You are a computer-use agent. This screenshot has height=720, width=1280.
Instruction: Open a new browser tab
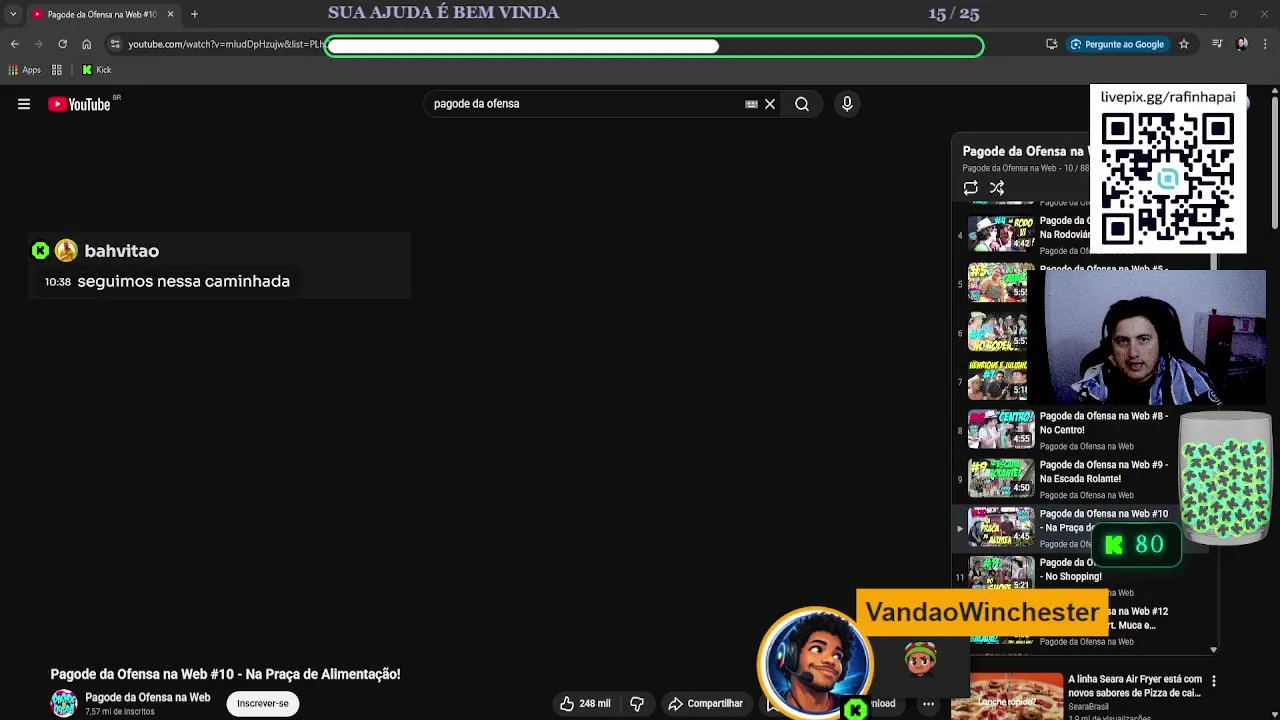coord(194,14)
